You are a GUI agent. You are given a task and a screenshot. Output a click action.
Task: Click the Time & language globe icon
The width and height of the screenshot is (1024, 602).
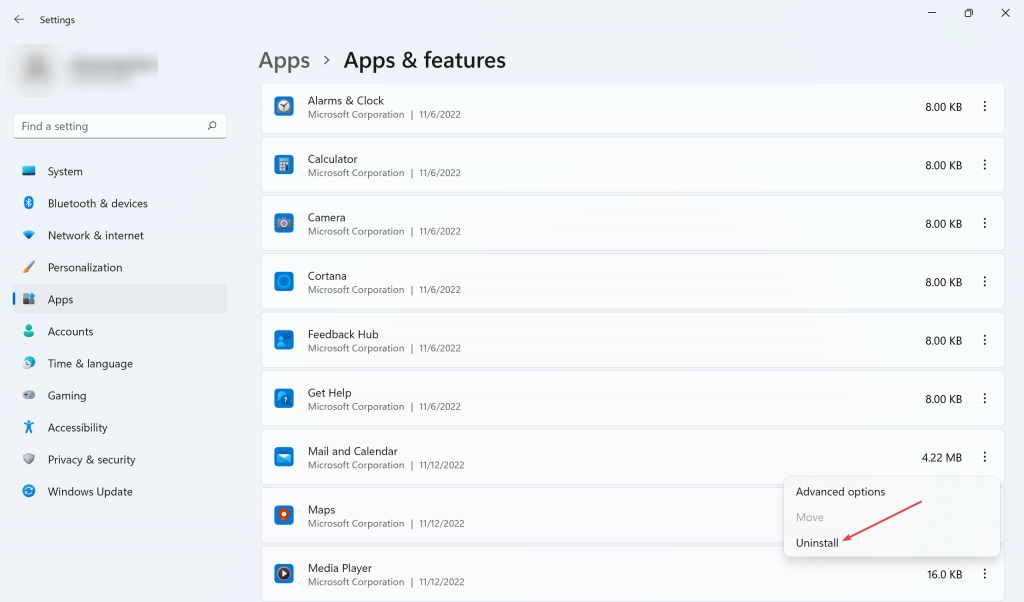point(29,363)
